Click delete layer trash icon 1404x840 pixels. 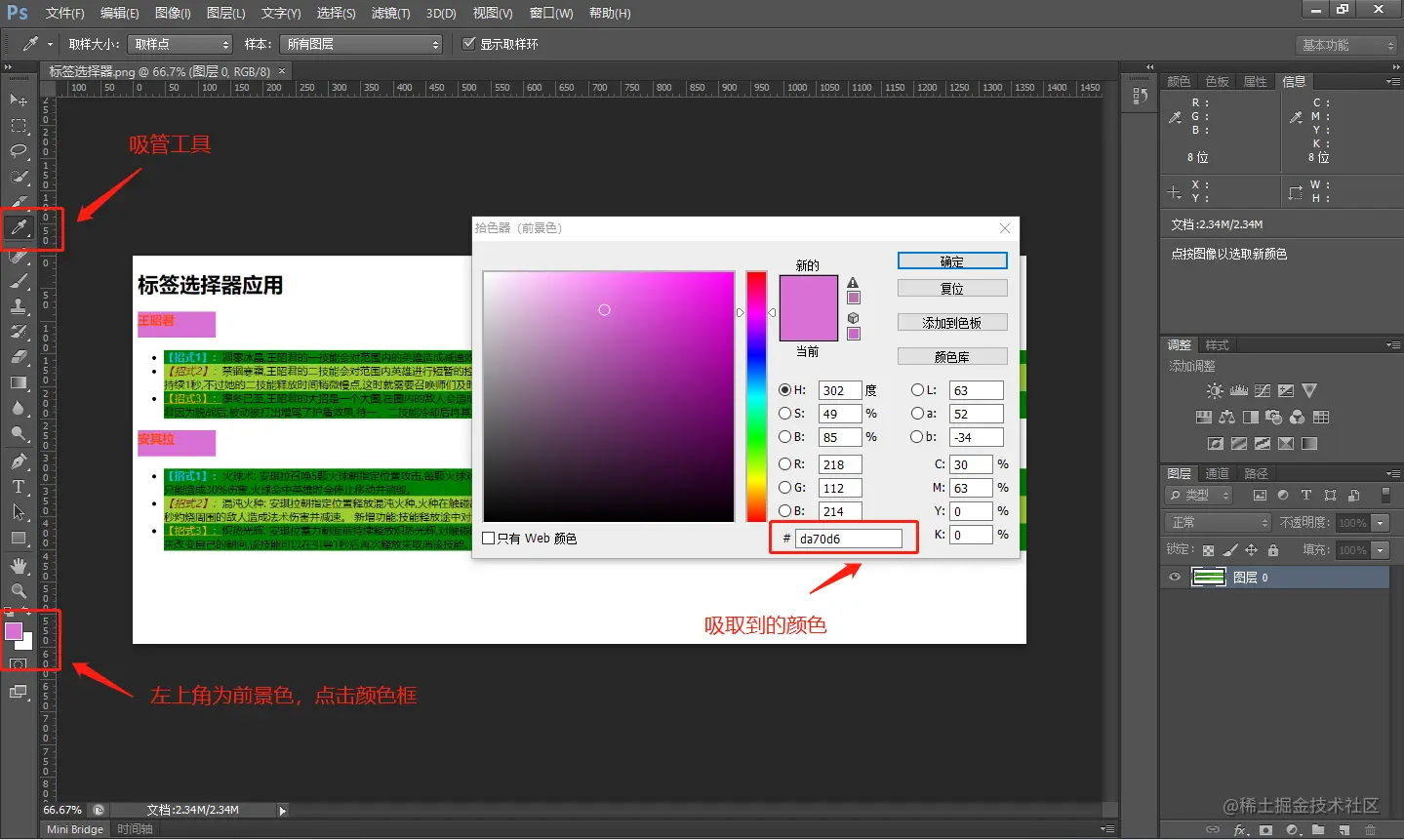(1370, 830)
